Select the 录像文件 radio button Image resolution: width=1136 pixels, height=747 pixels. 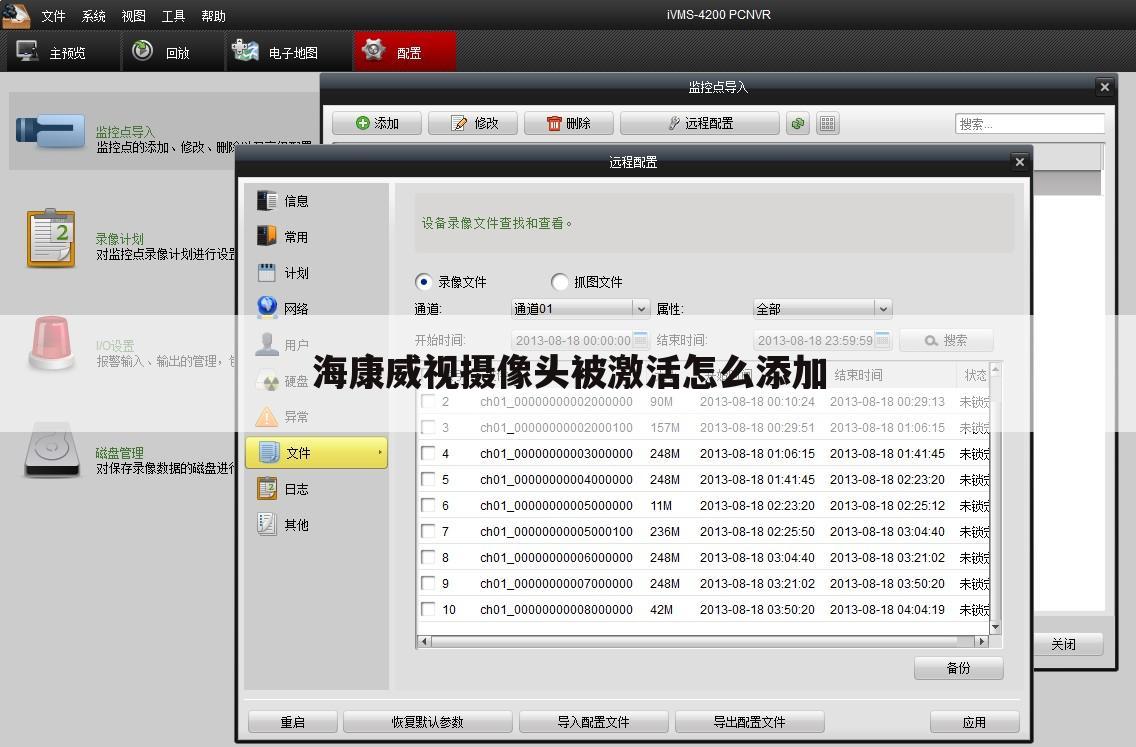(x=424, y=281)
